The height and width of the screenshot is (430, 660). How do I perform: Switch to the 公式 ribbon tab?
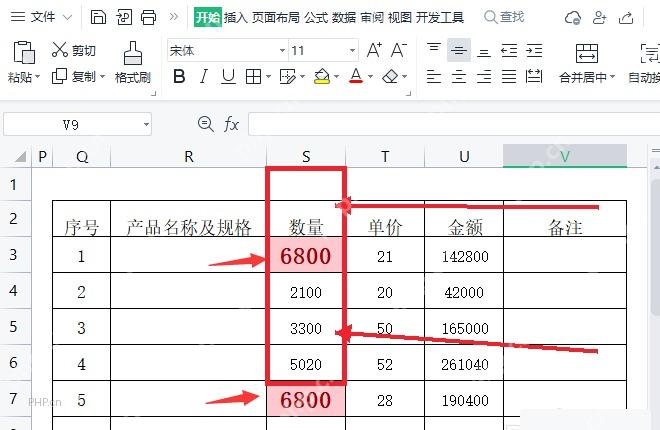click(x=316, y=17)
